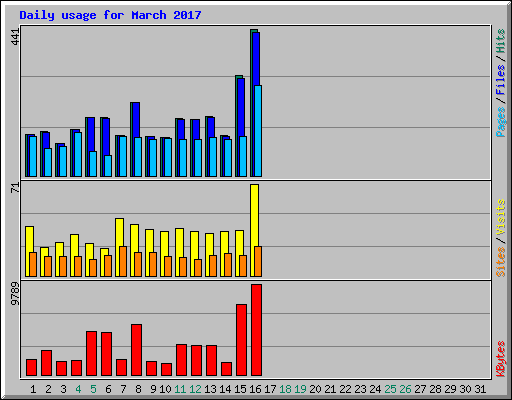The width and height of the screenshot is (512, 400).
Task: Click day 10 on the x-axis
Action: (x=165, y=389)
